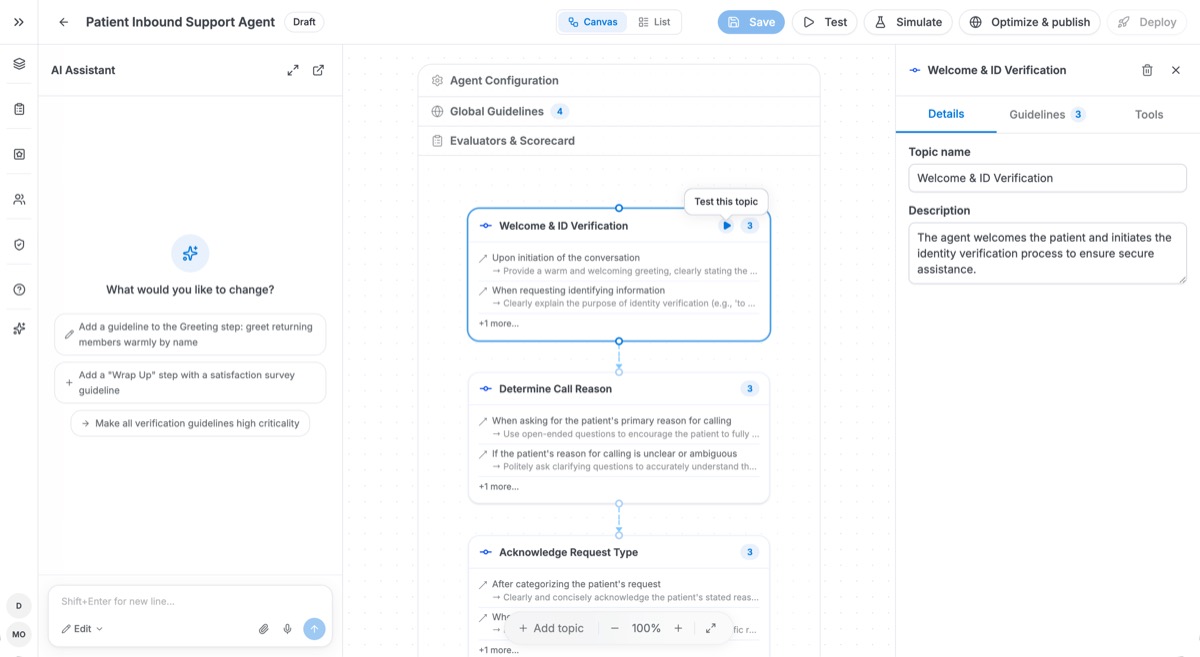The height and width of the screenshot is (657, 1200).
Task: Click 'Upon initiation of the conversation' guideline
Action: pyautogui.click(x=565, y=258)
